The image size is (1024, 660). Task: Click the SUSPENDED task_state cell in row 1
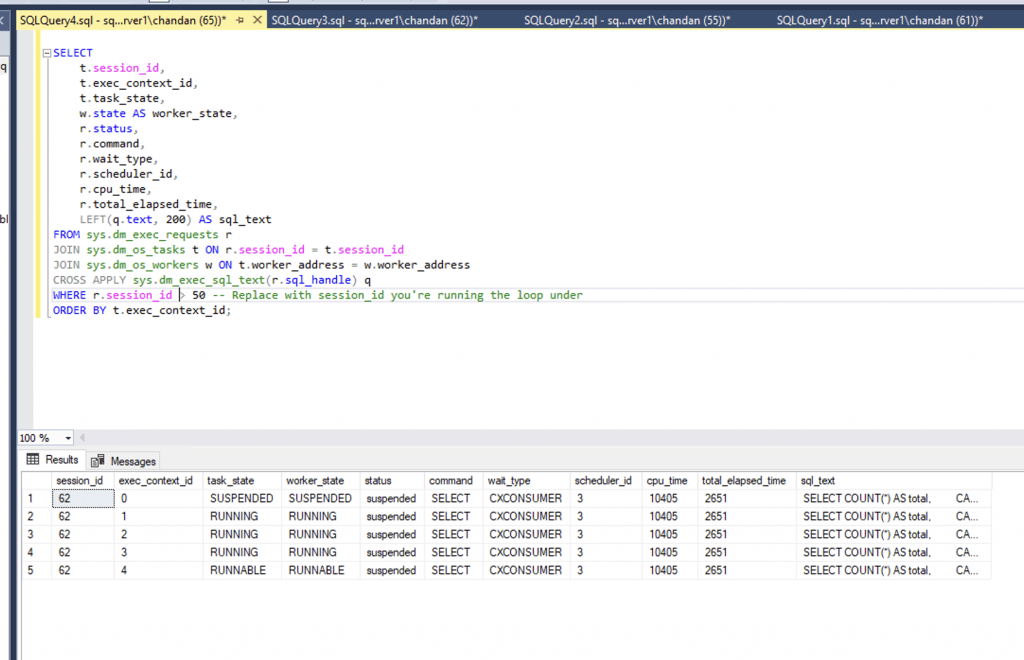241,498
